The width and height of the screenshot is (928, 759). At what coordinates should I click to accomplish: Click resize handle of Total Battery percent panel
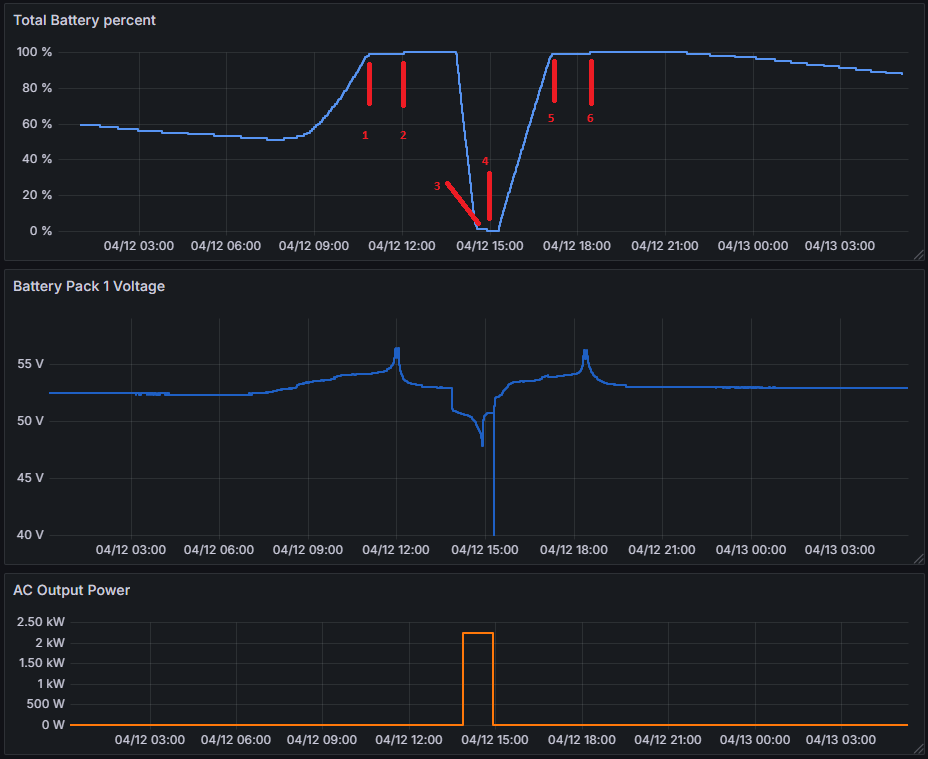point(919,255)
